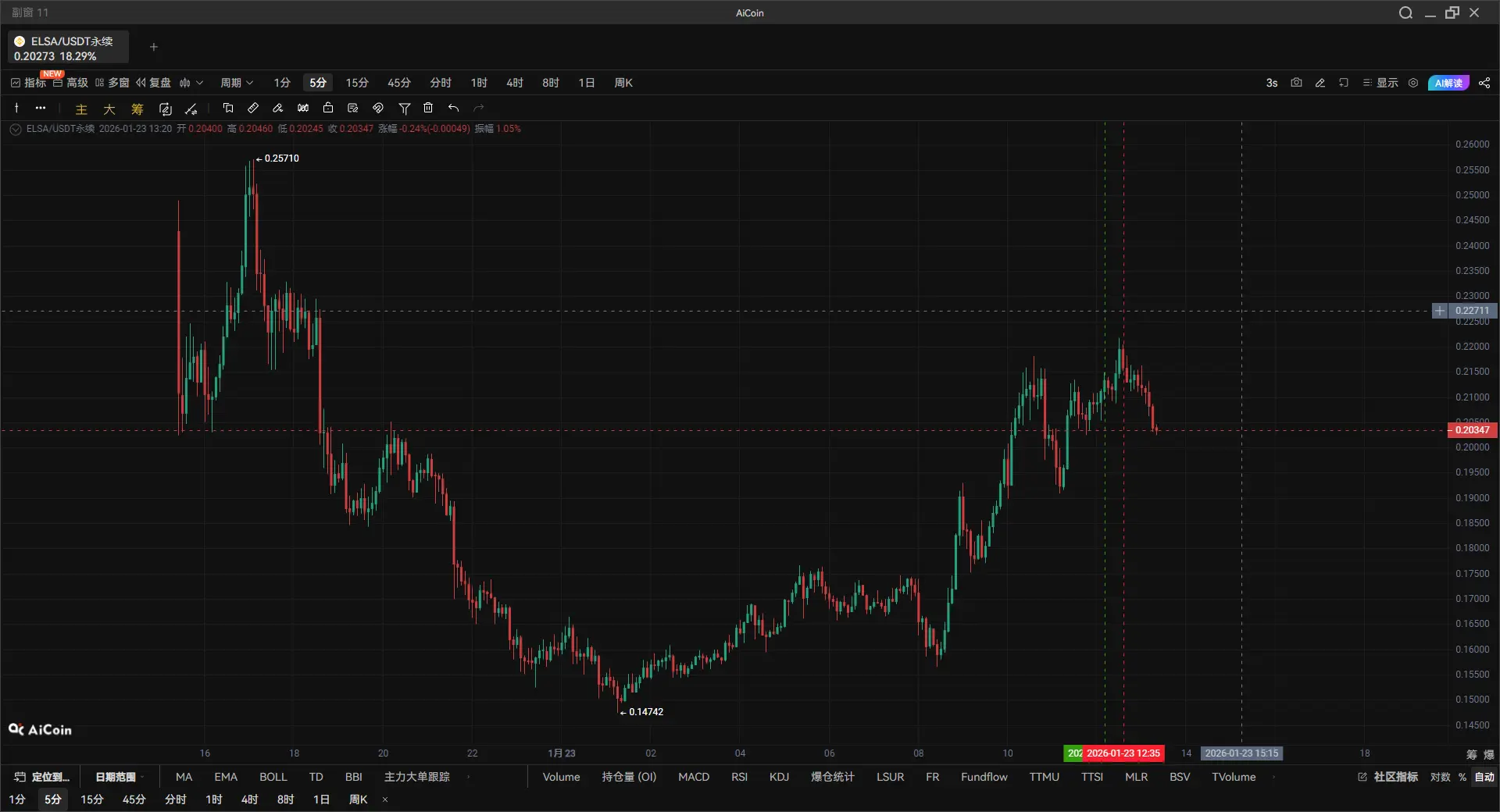Click the add-window icon beside the pencil

tap(1344, 83)
